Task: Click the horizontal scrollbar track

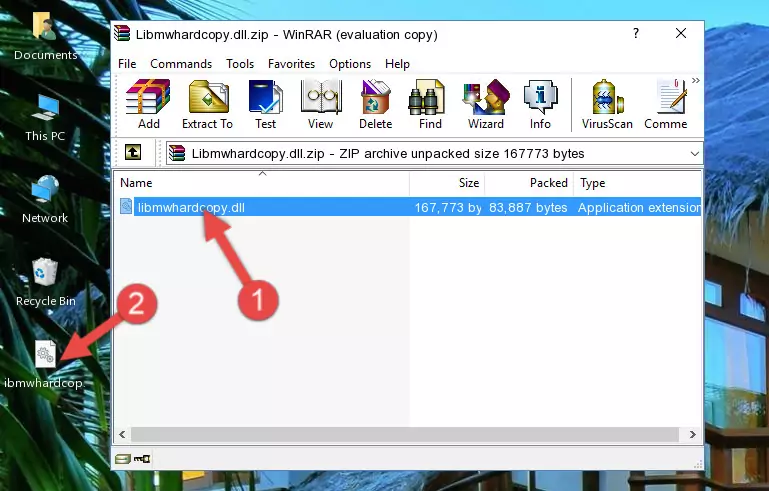Action: click(405, 435)
